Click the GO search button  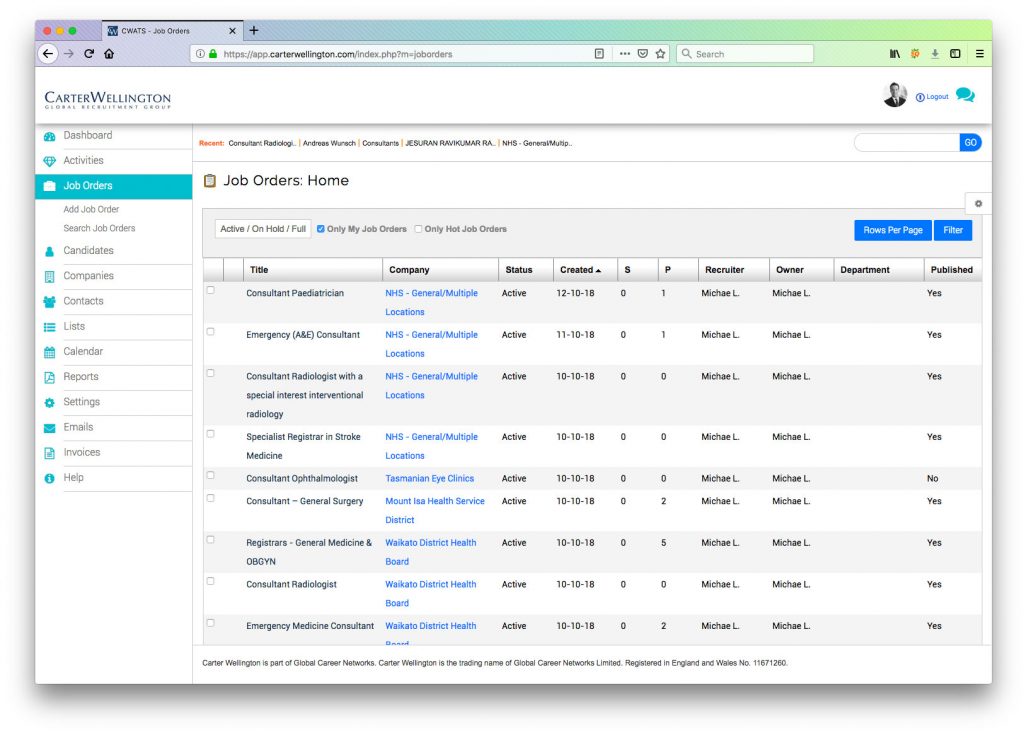coord(970,142)
